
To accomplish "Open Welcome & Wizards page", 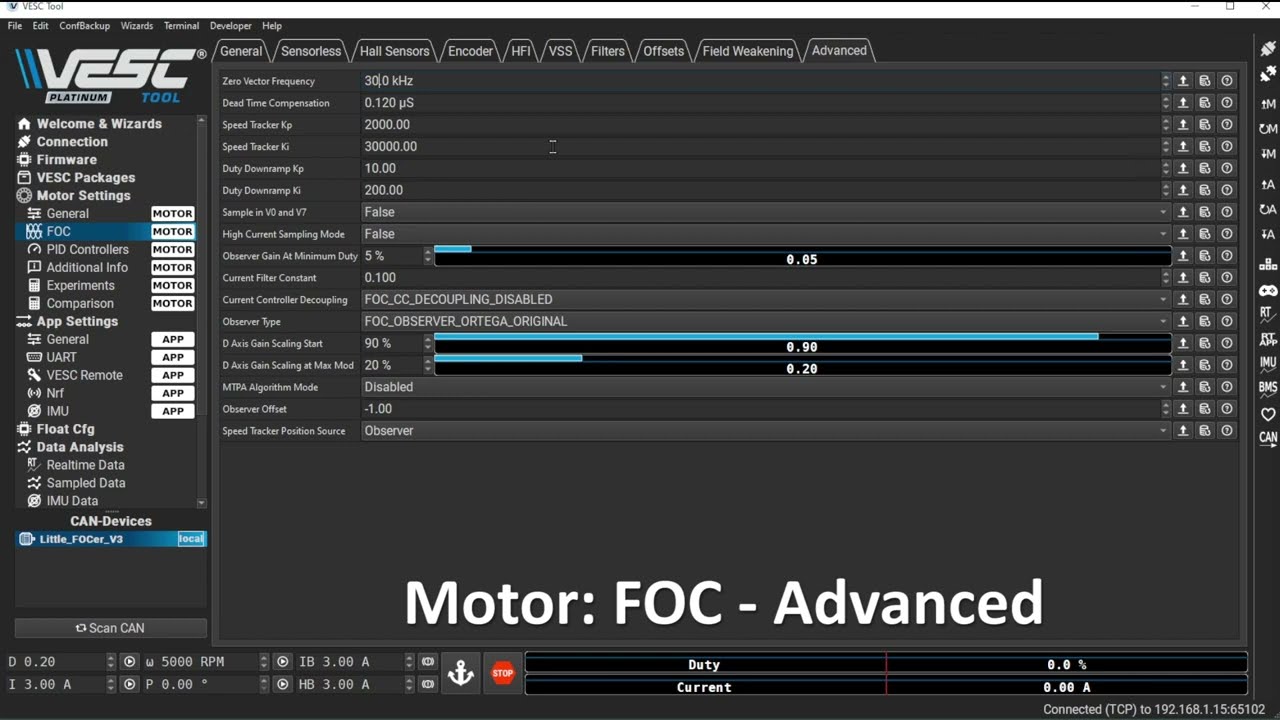I will pyautogui.click(x=99, y=124).
